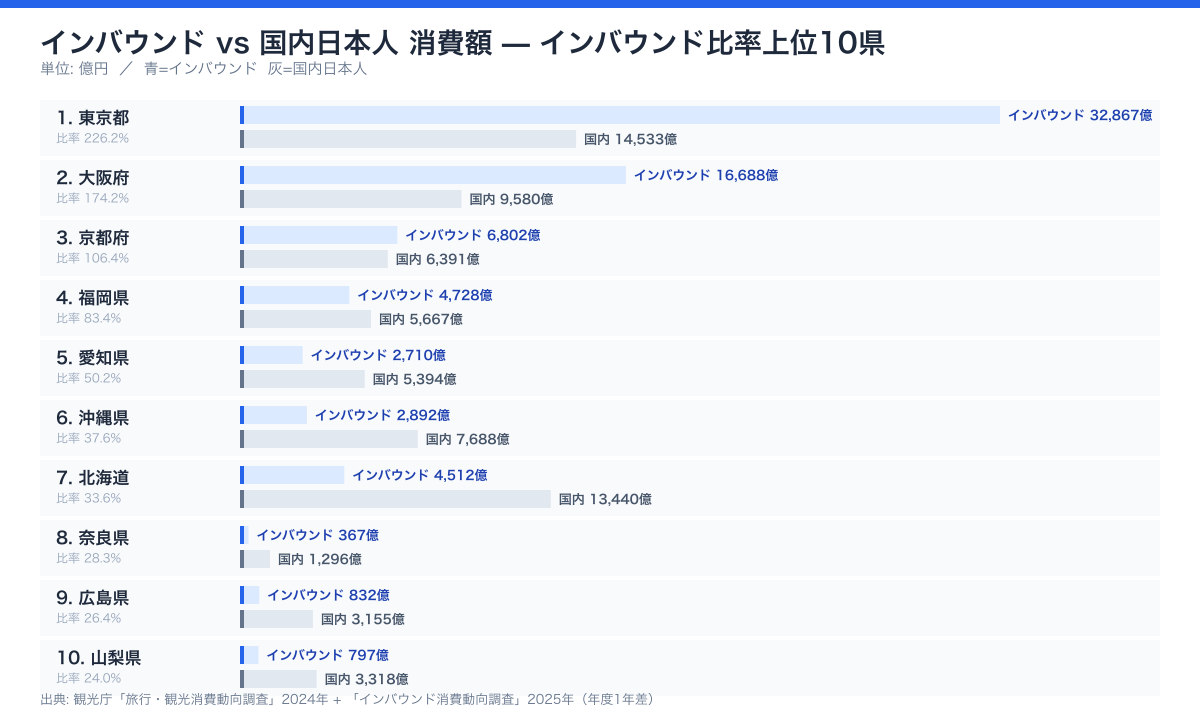
Task: Click the label インバウンド 4,512億
Action: click(420, 475)
